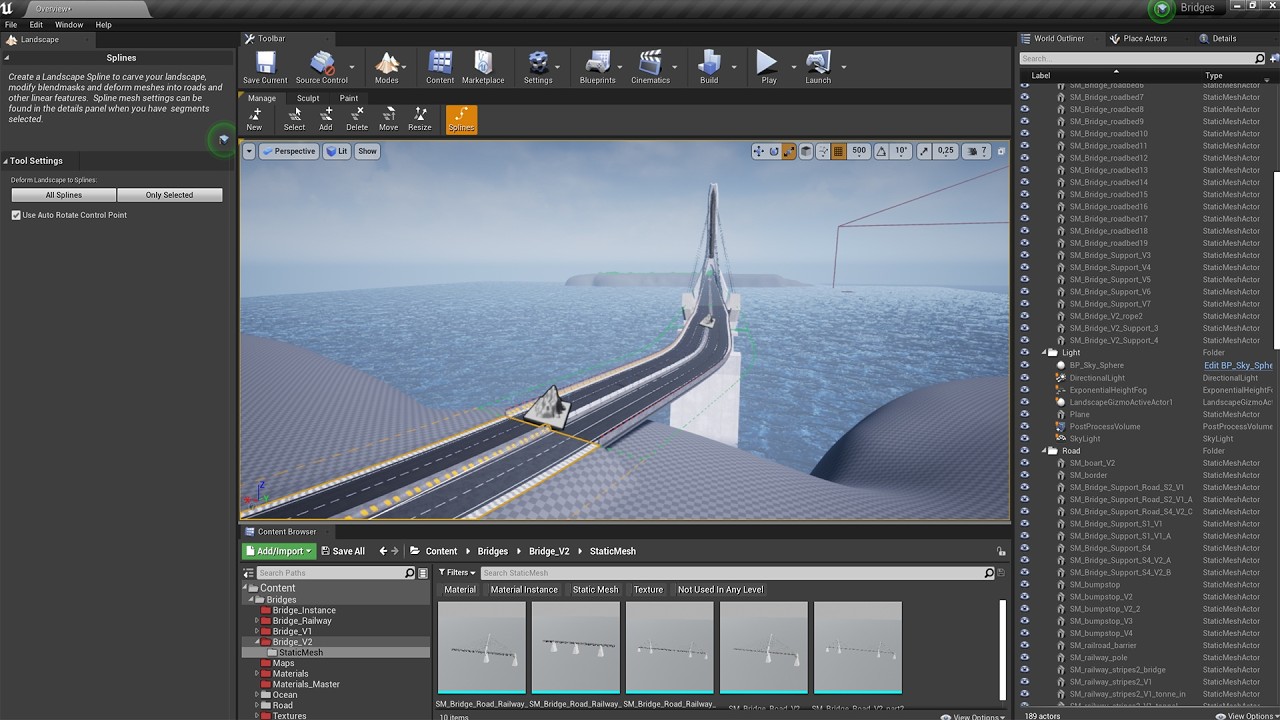Viewport: 1280px width, 720px height.
Task: Toggle Use Auto Rotate Control Point checkbox
Action: pos(16,215)
